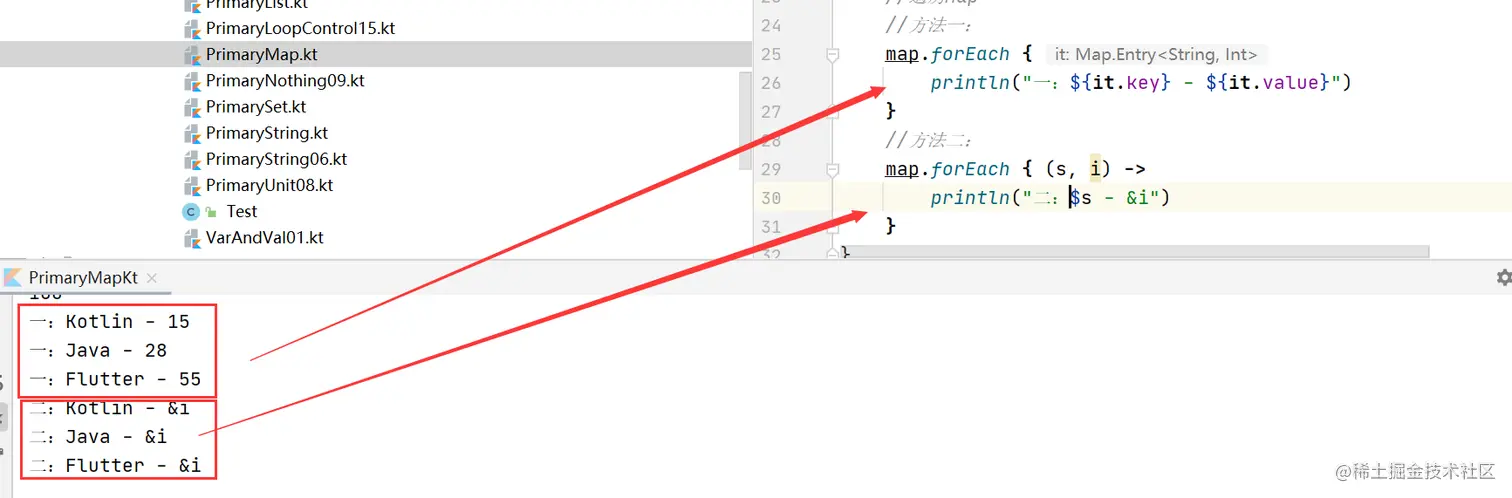Click the Kotlin file icon next to PrimarySet.kt
Screen dimensions: 1512x498
tap(193, 107)
